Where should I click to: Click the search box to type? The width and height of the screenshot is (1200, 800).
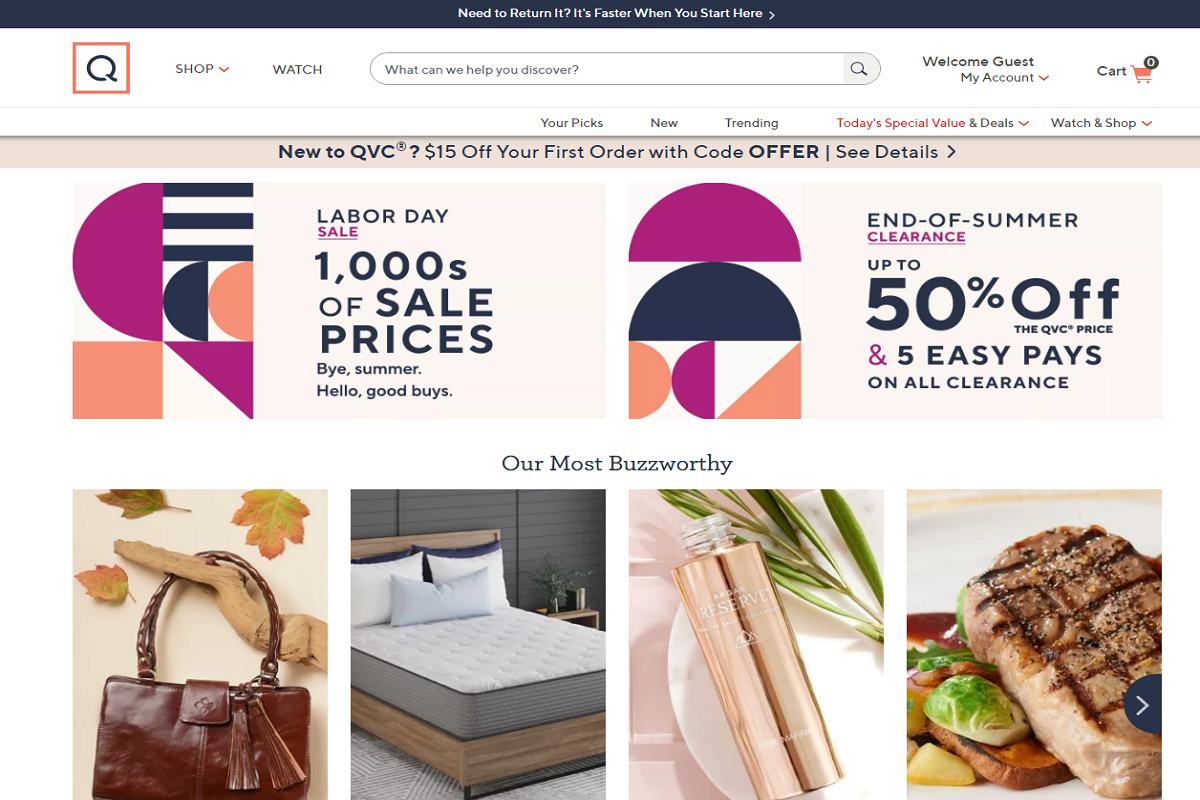(607, 69)
